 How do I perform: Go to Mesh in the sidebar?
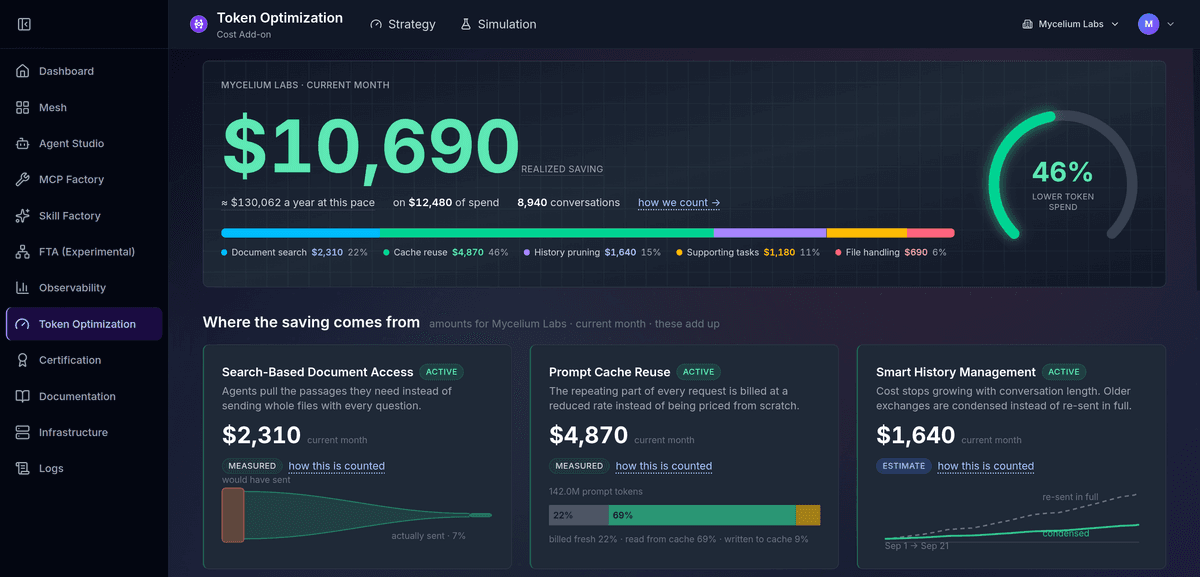(84, 107)
